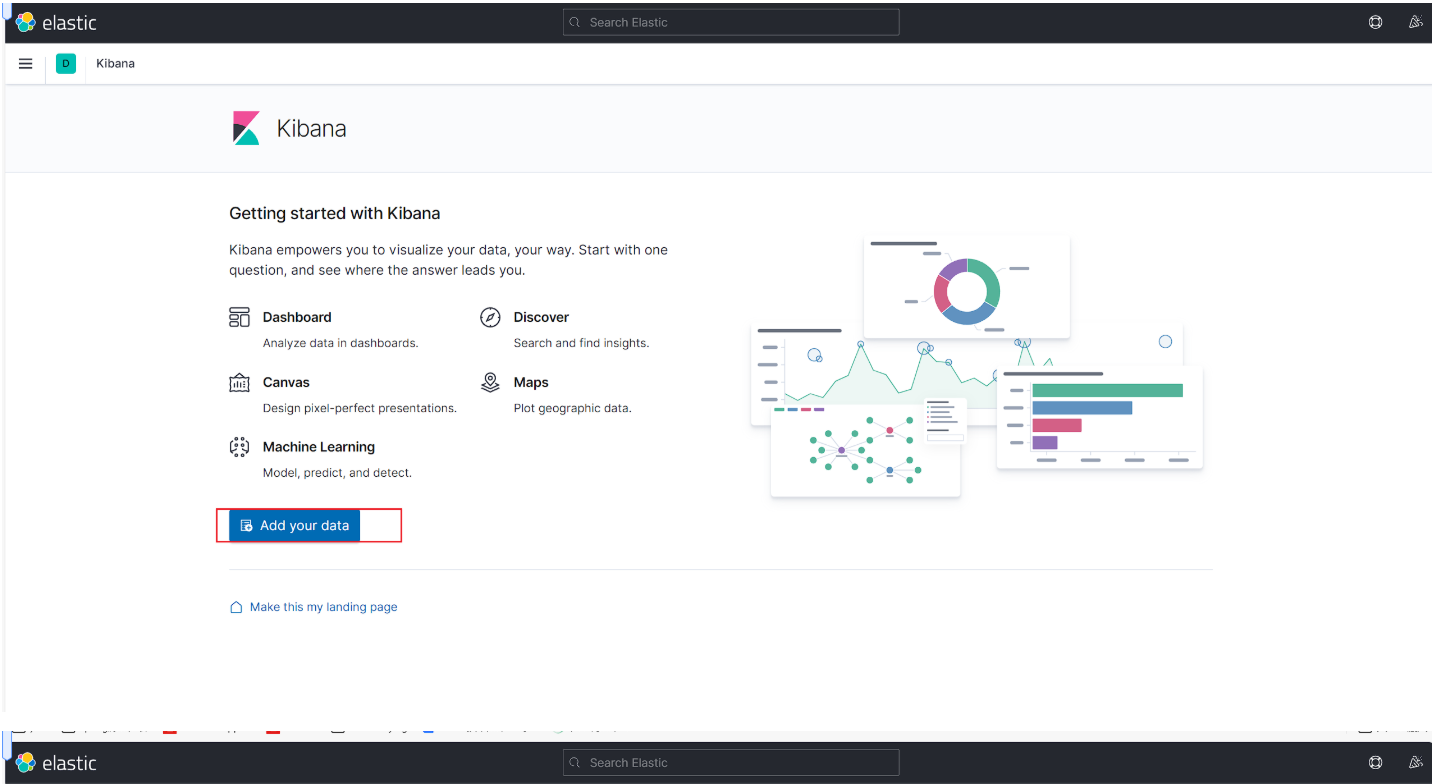Click the Canvas icon
This screenshot has height=784, width=1432.
pos(239,383)
